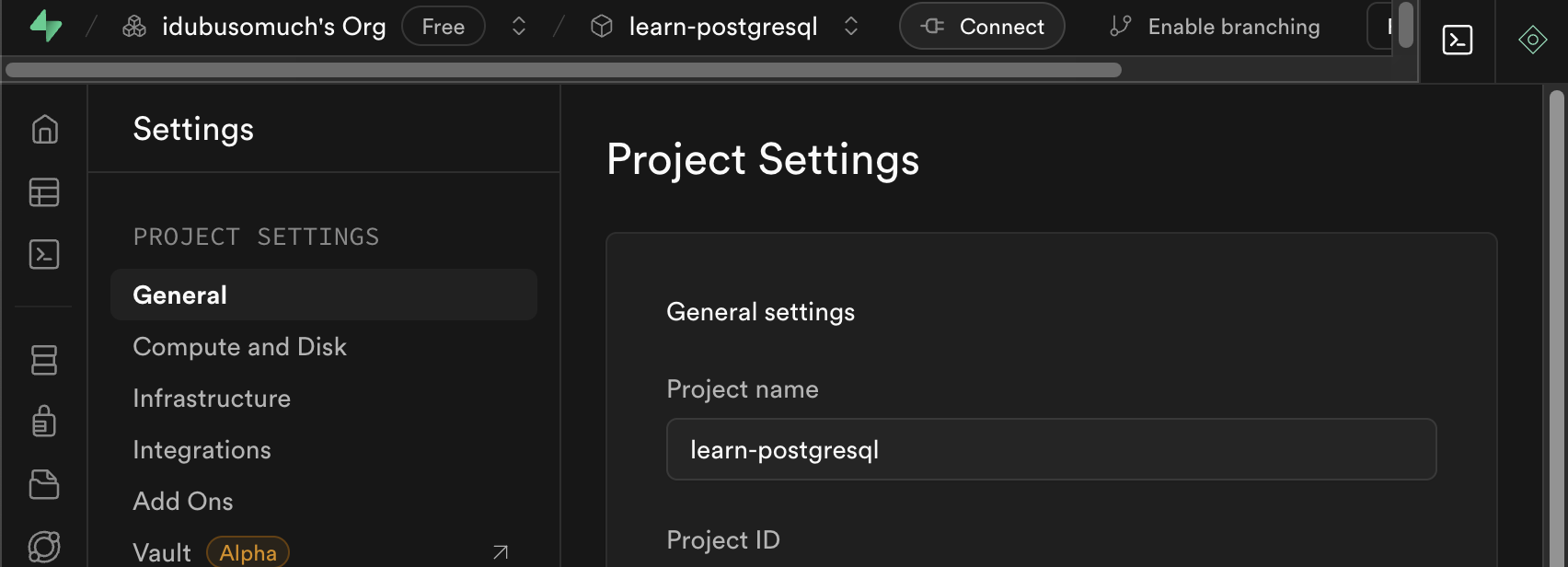Open Integrations settings
The width and height of the screenshot is (1568, 567).
click(202, 450)
